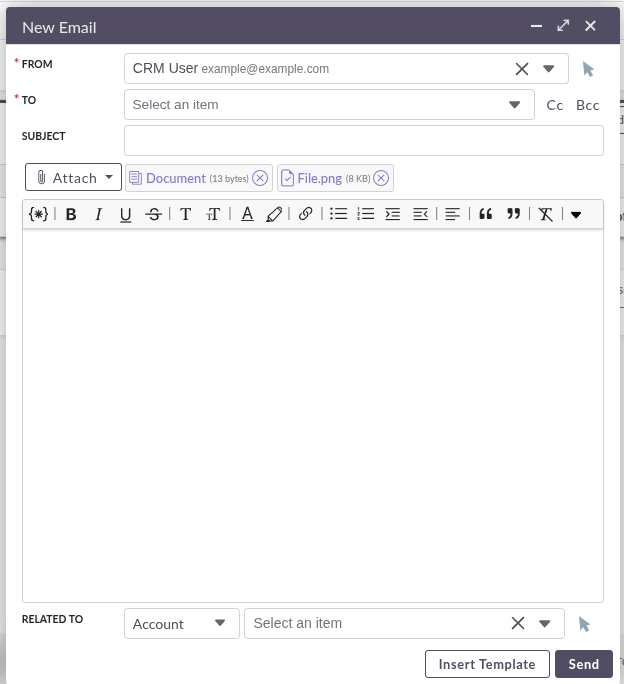Screen dimensions: 624x684
Task: Toggle bold formatting
Action: (71, 214)
